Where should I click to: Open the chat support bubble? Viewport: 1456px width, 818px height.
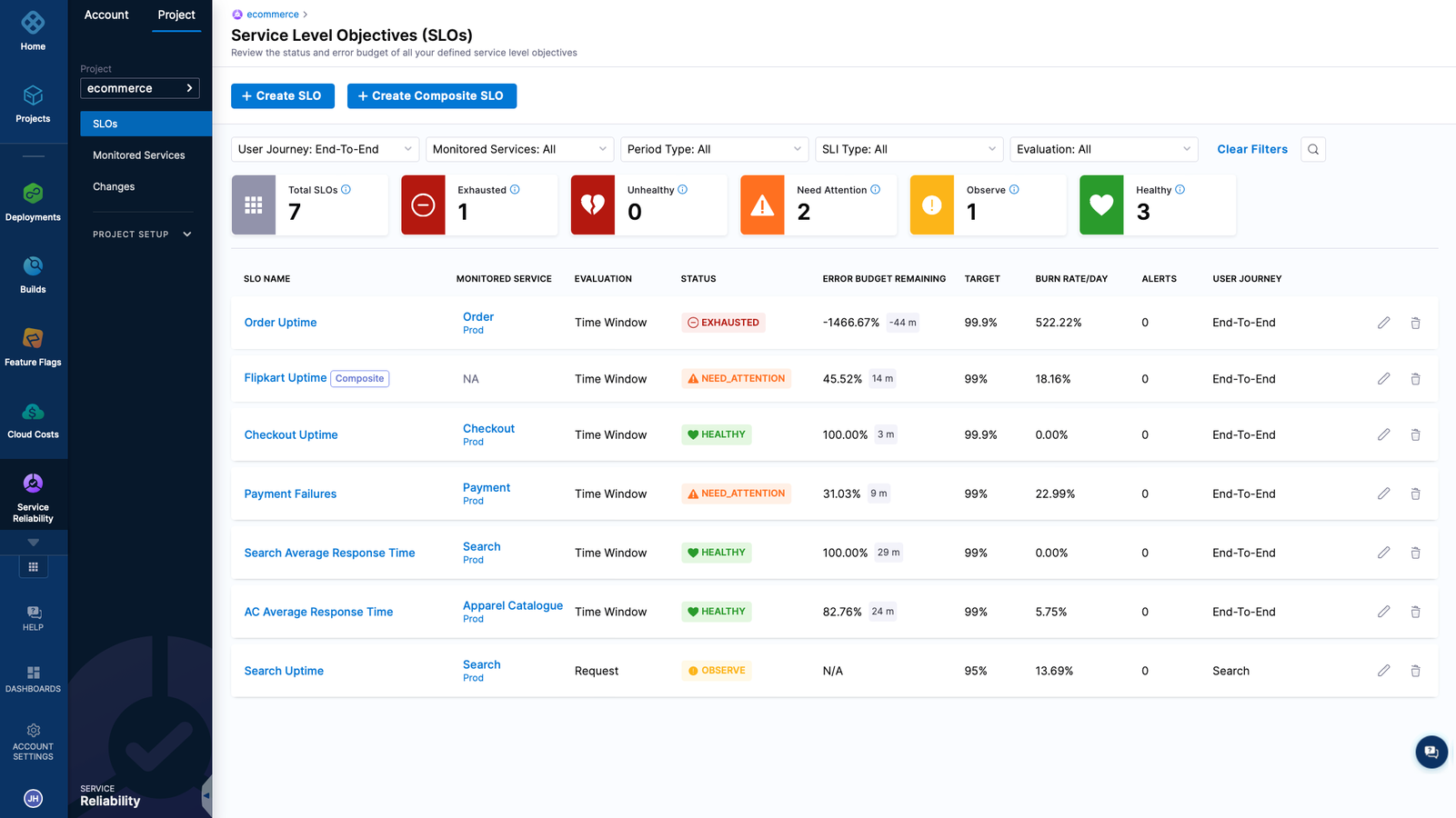pyautogui.click(x=1431, y=752)
